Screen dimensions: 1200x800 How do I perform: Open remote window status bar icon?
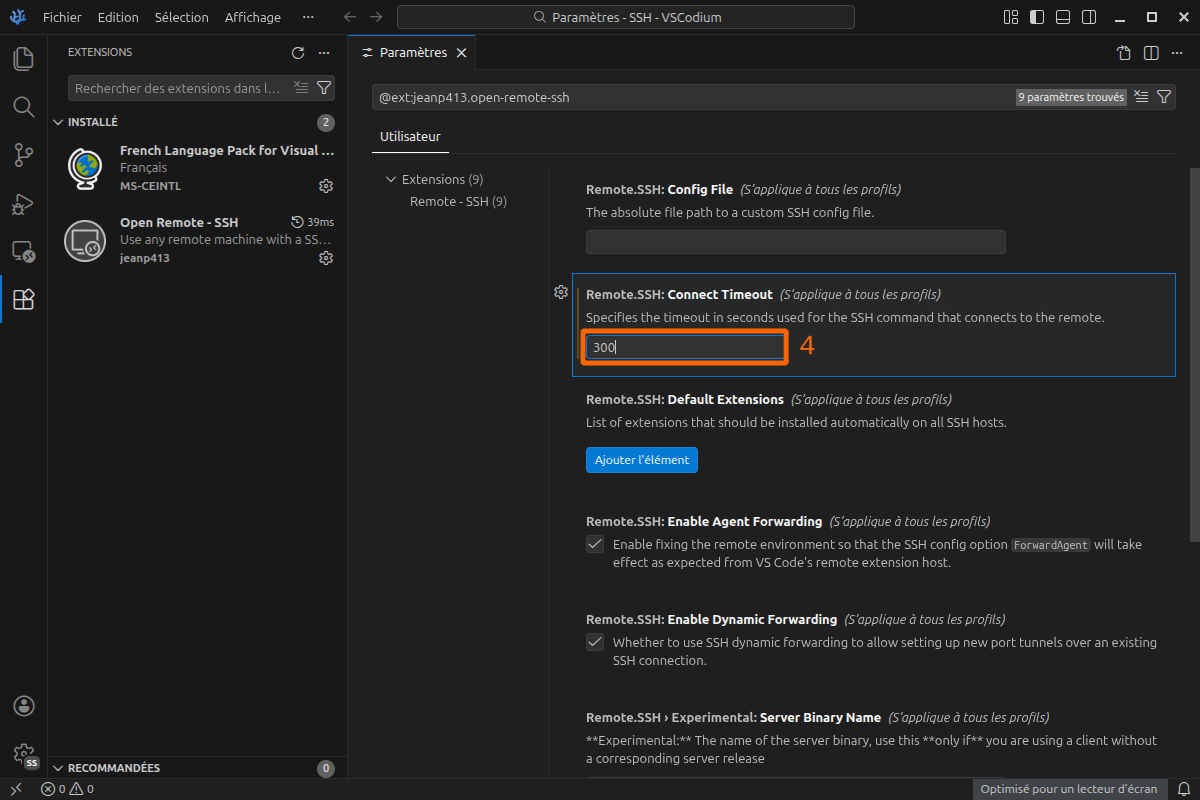click(15, 789)
